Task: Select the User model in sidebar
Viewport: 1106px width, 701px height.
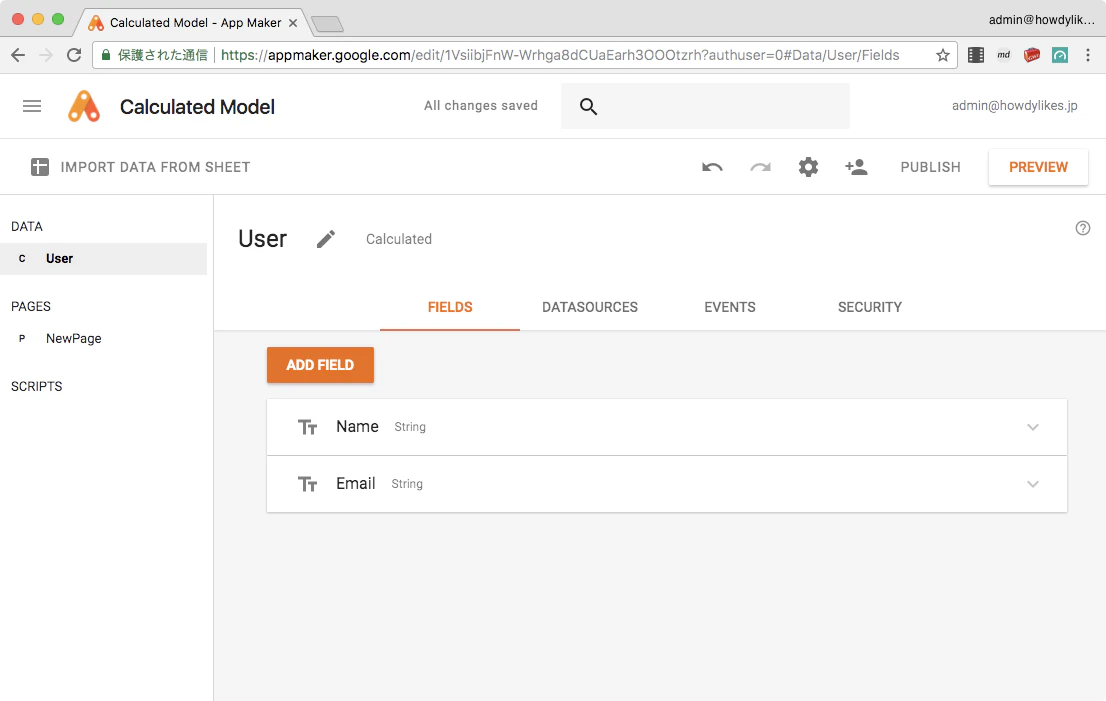Action: [x=103, y=259]
